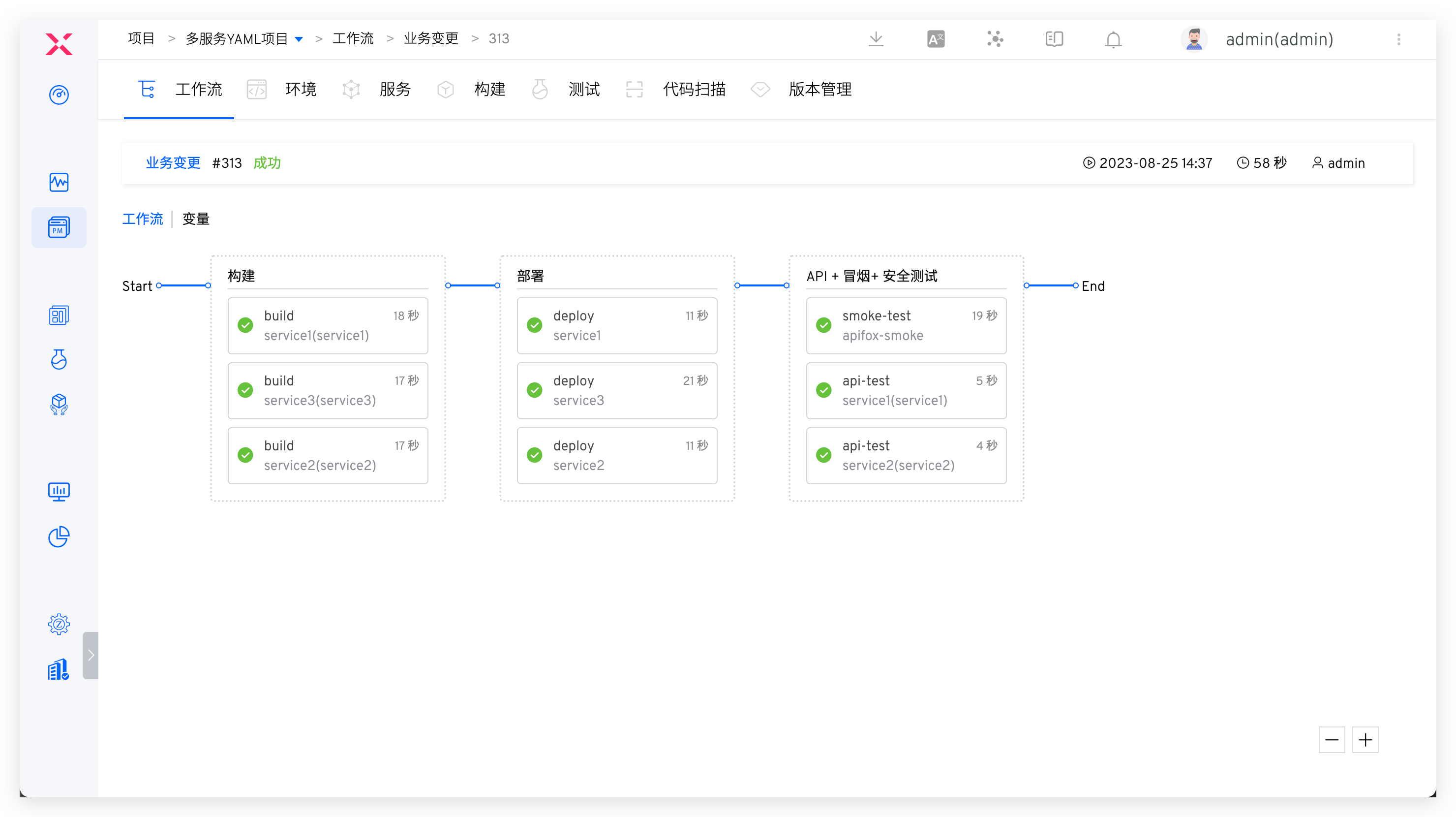Viewport: 1456px width, 817px height.
Task: Open the dashboard gauge sidebar icon
Action: tap(59, 94)
